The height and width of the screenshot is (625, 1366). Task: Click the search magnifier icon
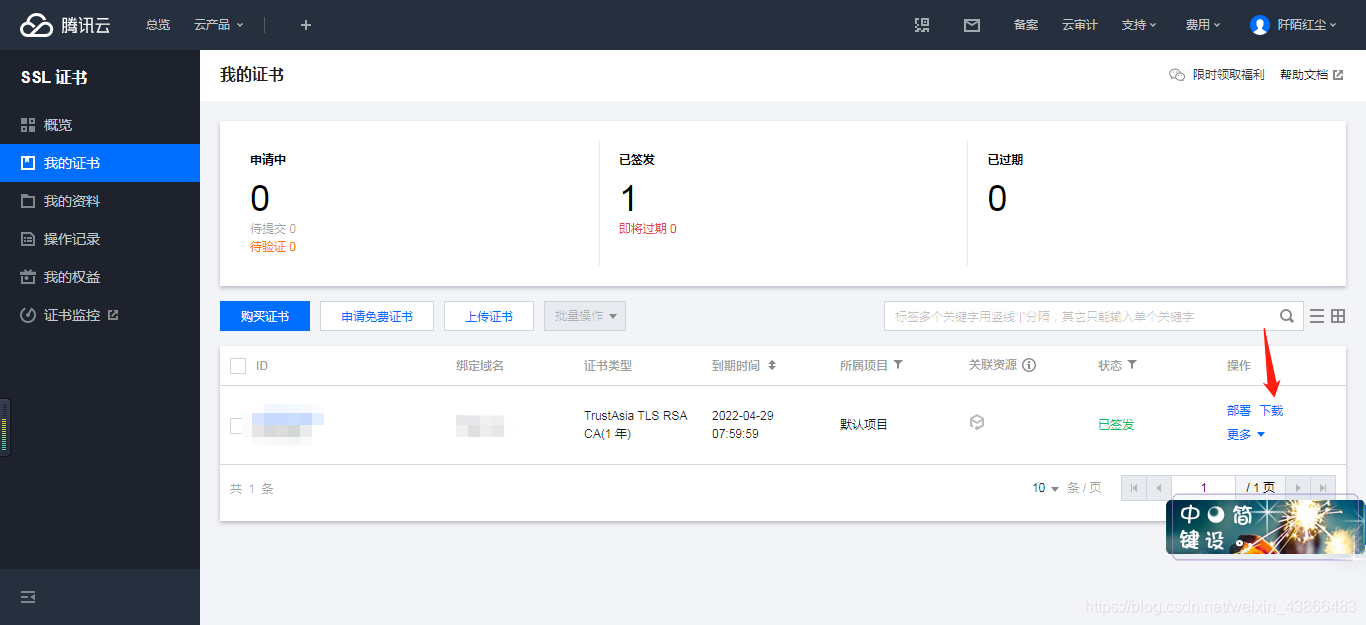point(1287,315)
